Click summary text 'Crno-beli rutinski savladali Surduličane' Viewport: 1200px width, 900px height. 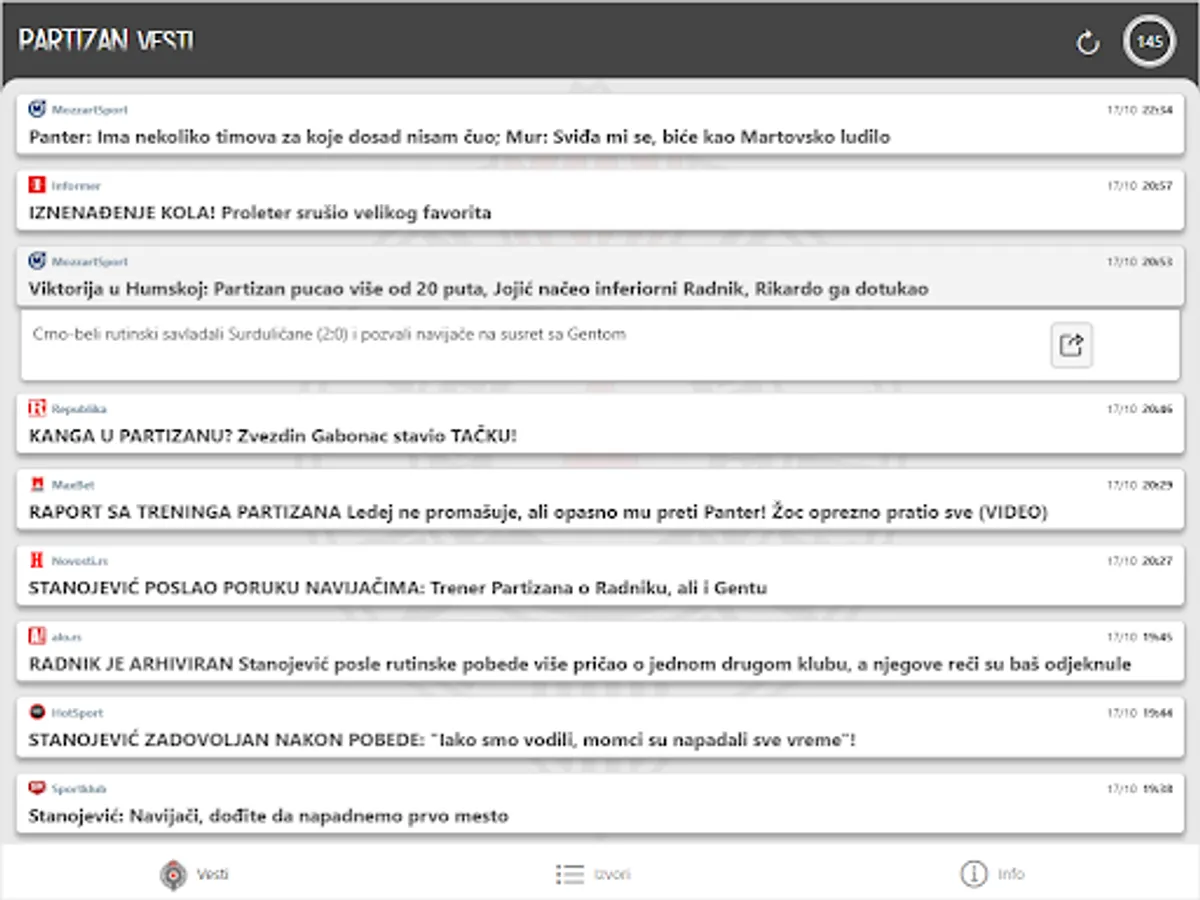[x=329, y=334]
